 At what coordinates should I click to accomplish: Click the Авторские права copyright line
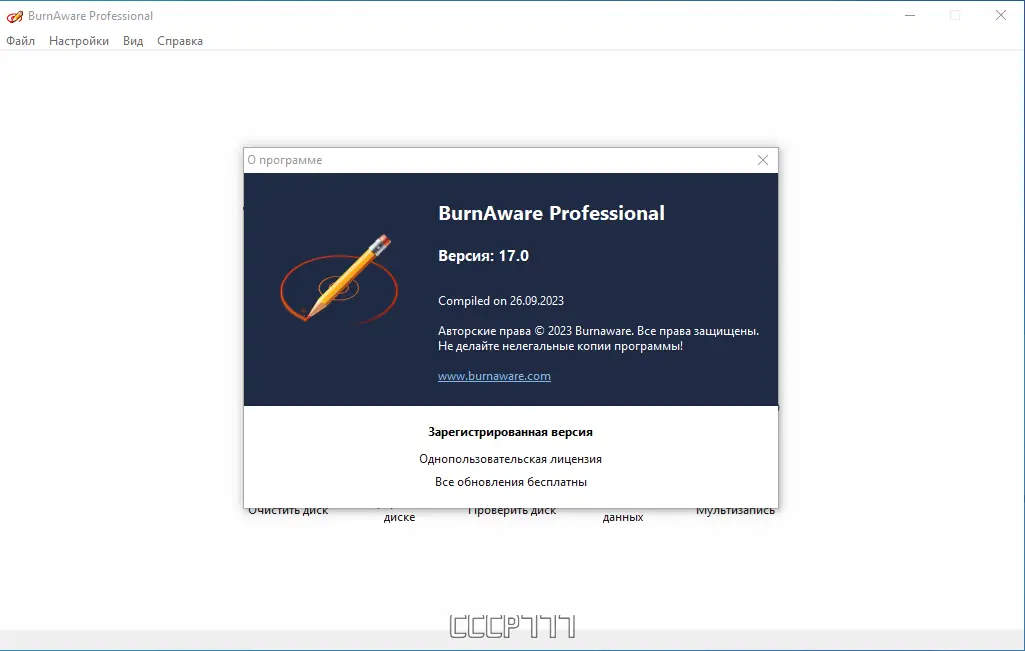point(598,331)
